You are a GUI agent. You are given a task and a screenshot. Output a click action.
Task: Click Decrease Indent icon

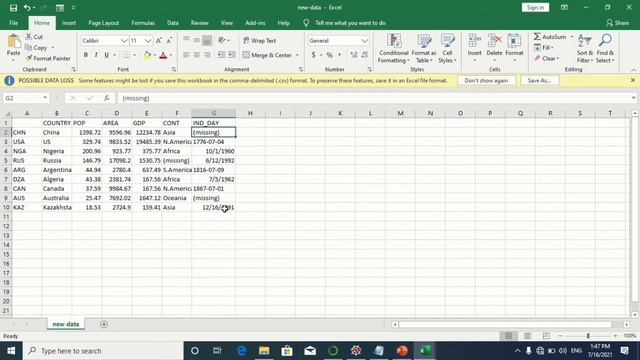click(x=221, y=55)
